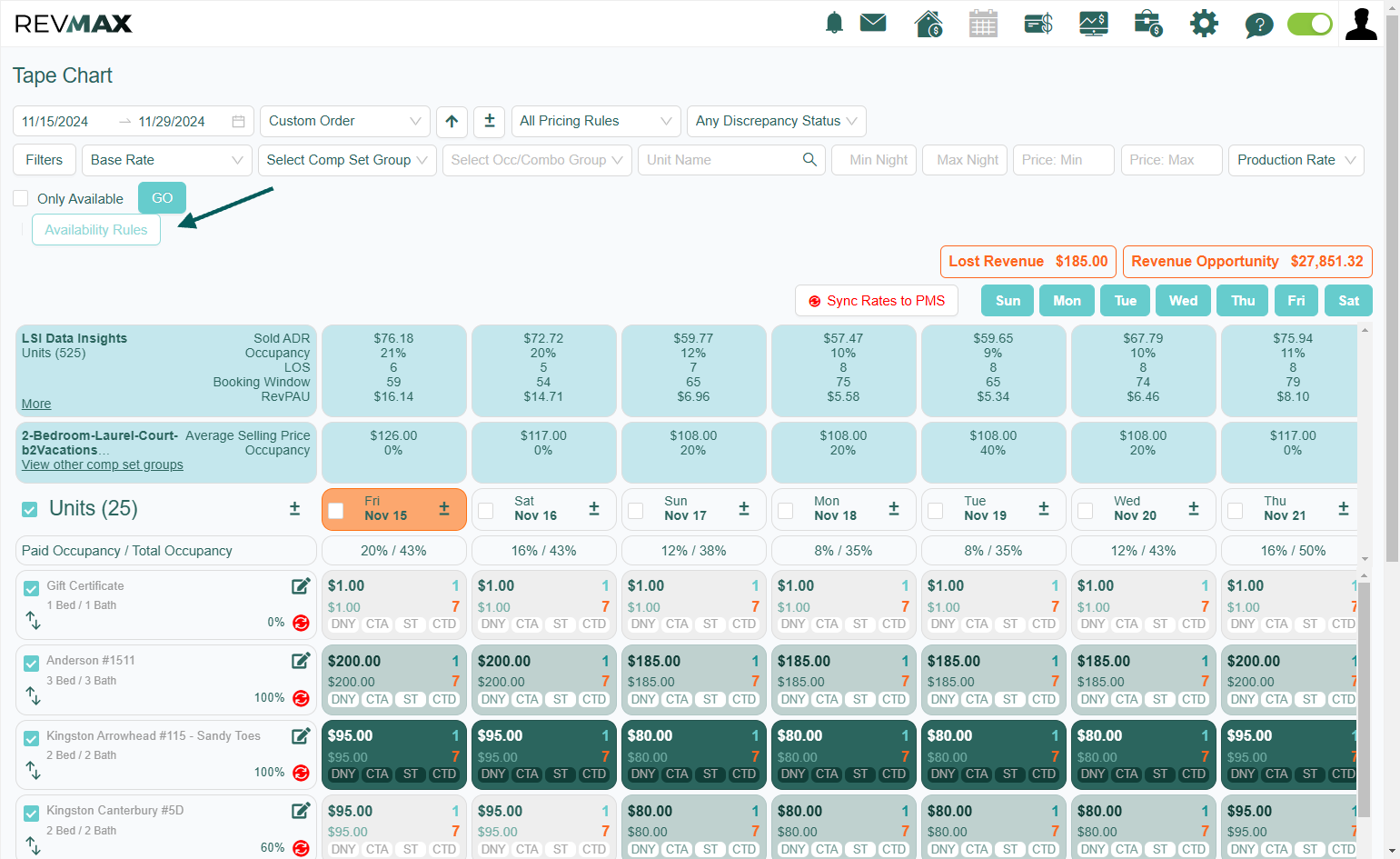The image size is (1400, 859).
Task: Open the monitor chart icon
Action: click(1094, 24)
